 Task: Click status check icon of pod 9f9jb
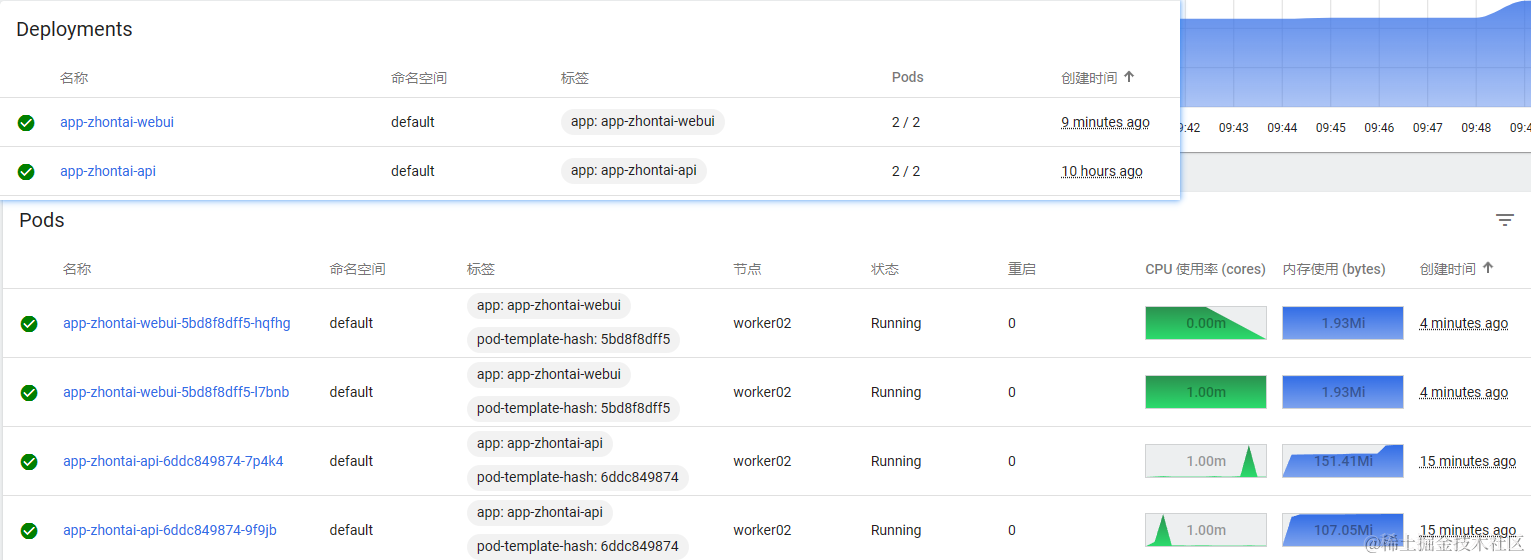pos(29,531)
